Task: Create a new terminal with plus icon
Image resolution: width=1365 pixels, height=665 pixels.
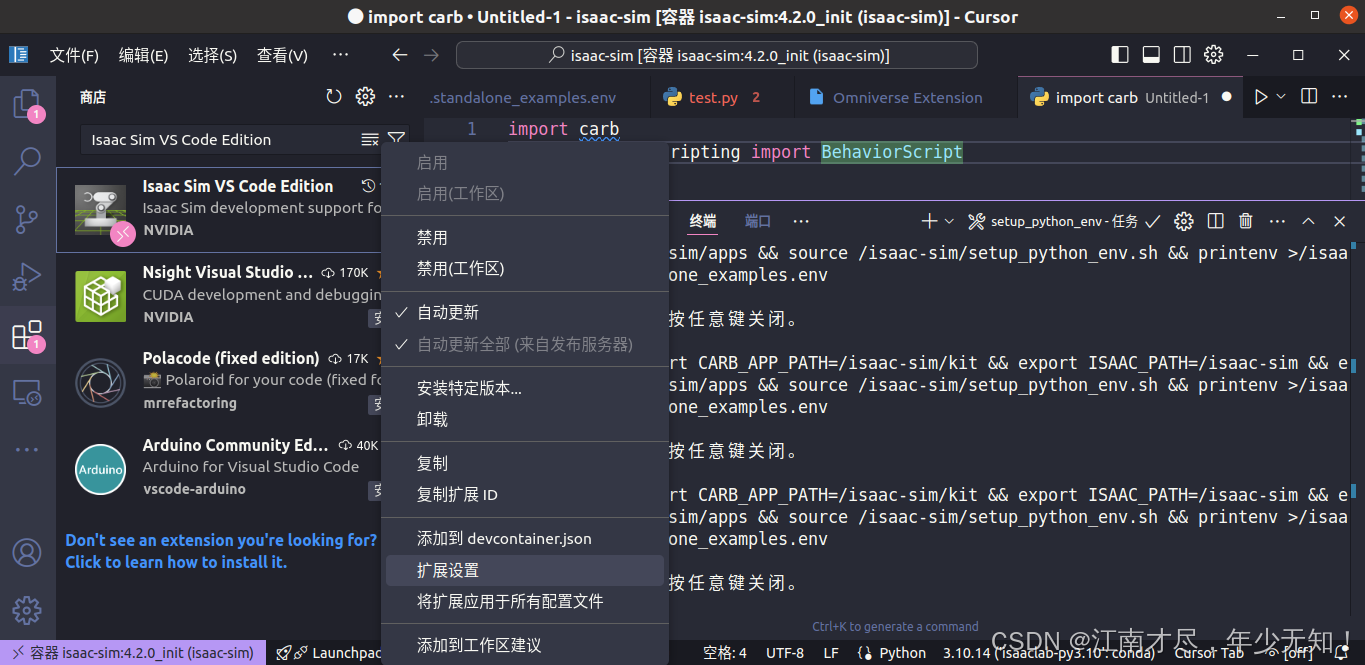Action: [929, 221]
